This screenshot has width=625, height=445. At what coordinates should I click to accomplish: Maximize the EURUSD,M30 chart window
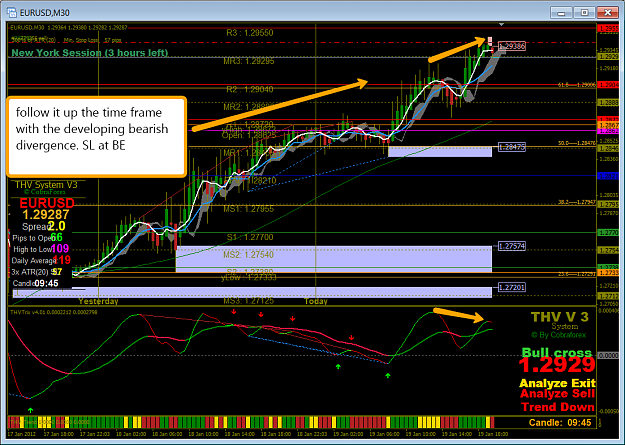pyautogui.click(x=584, y=13)
